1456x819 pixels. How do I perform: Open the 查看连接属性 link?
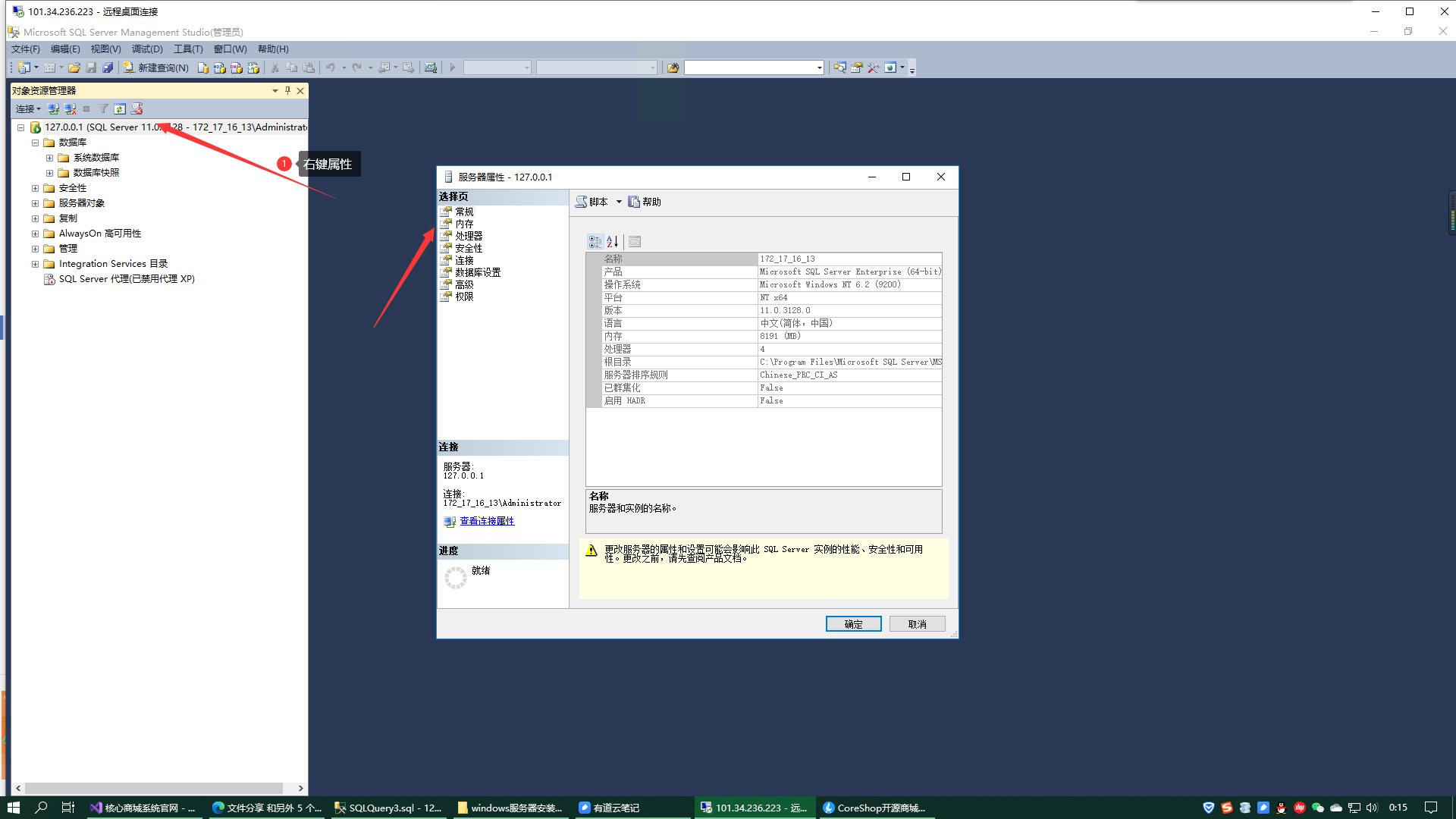tap(487, 521)
